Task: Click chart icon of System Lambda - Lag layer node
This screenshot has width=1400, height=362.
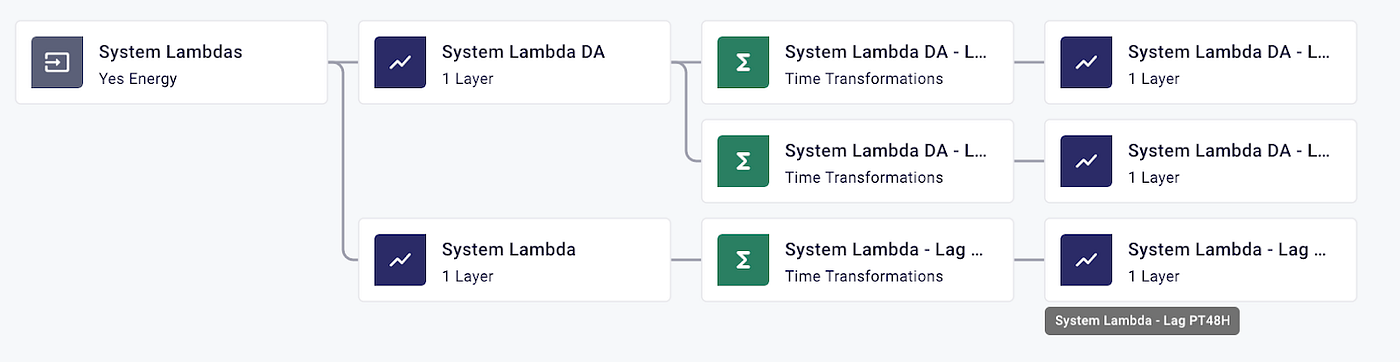Action: (1086, 260)
